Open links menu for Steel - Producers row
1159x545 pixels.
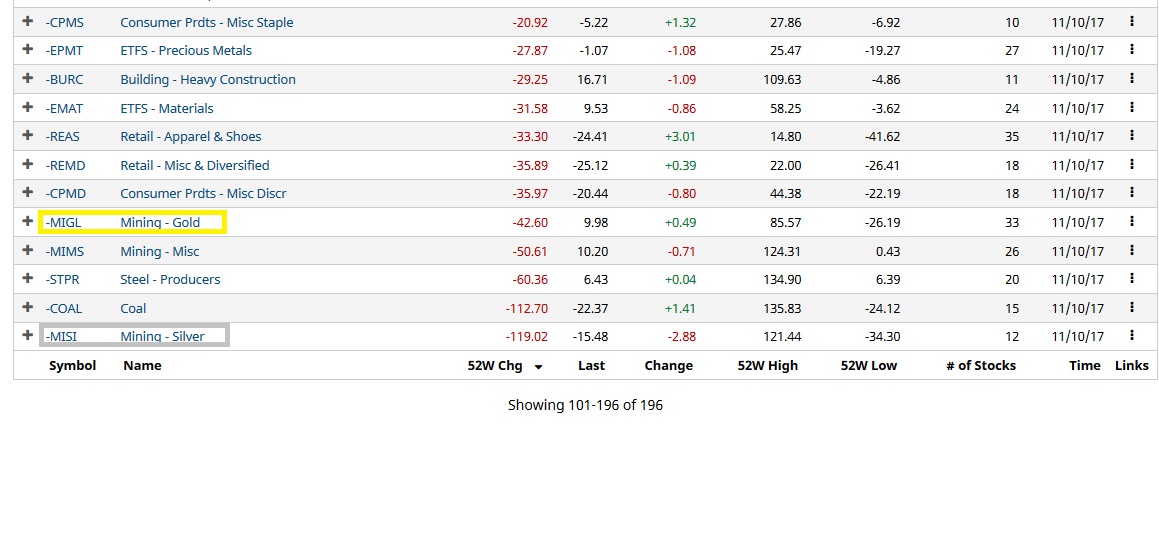[x=1132, y=278]
